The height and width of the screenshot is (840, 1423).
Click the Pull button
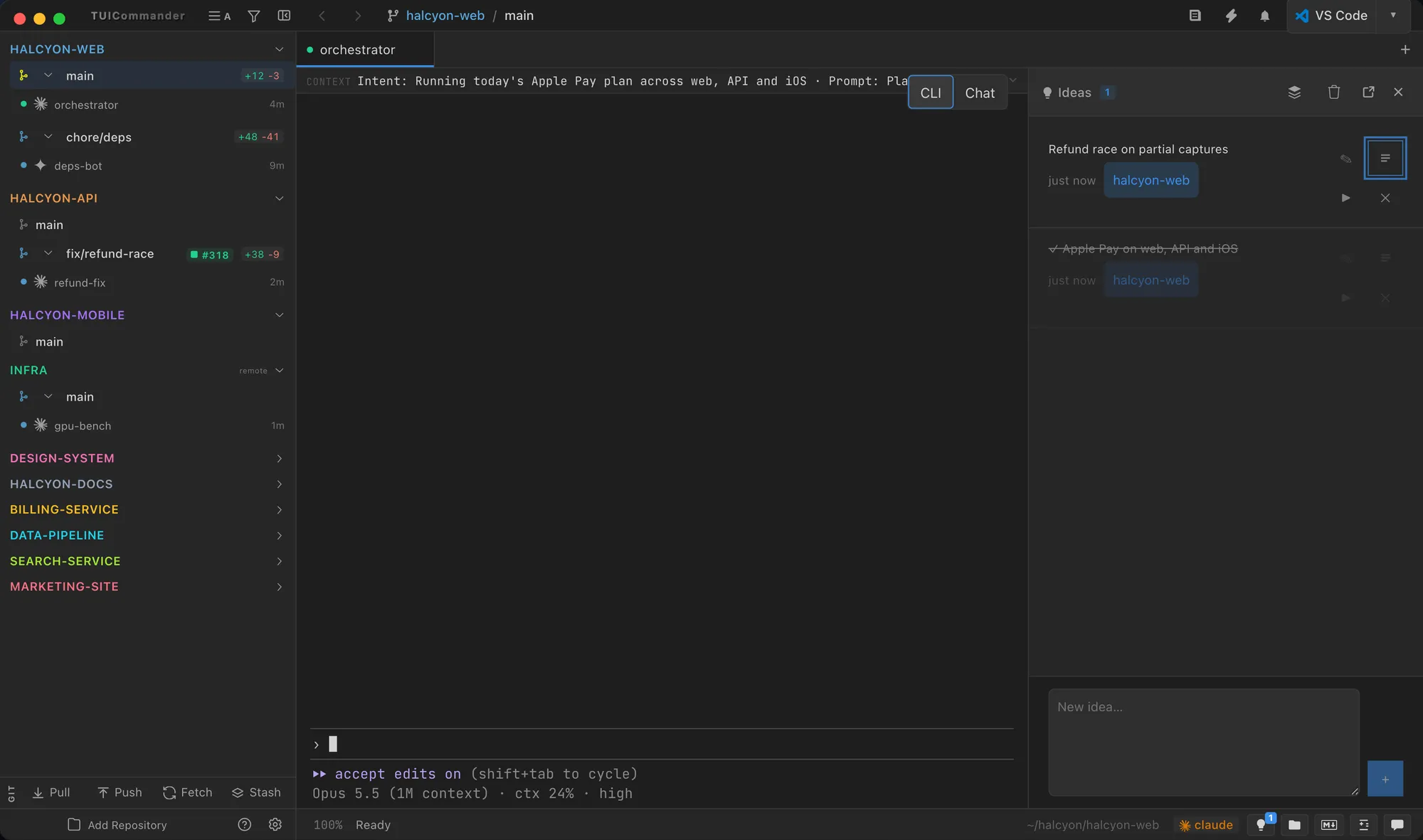[x=51, y=792]
